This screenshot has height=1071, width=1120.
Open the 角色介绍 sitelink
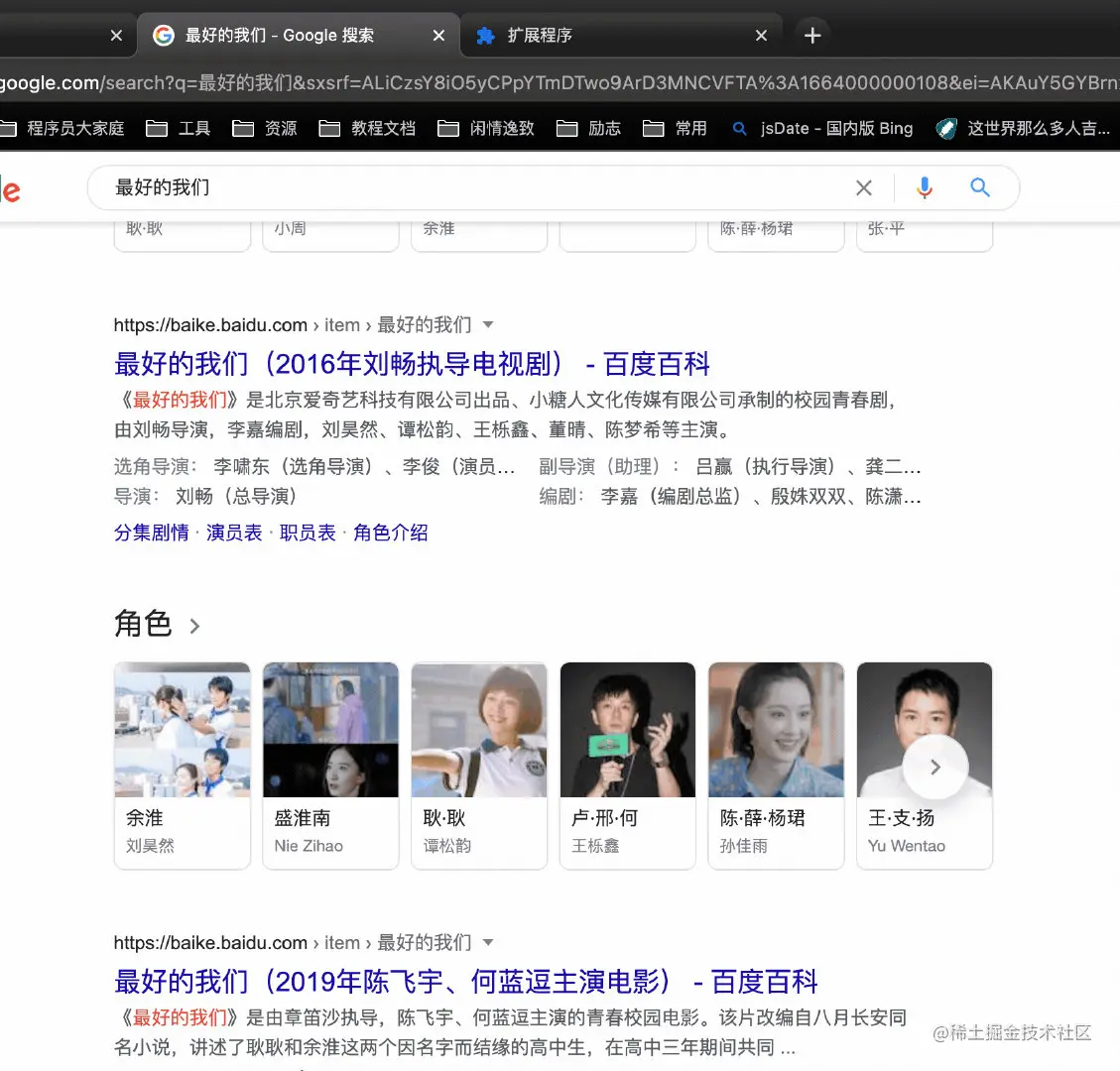(391, 533)
